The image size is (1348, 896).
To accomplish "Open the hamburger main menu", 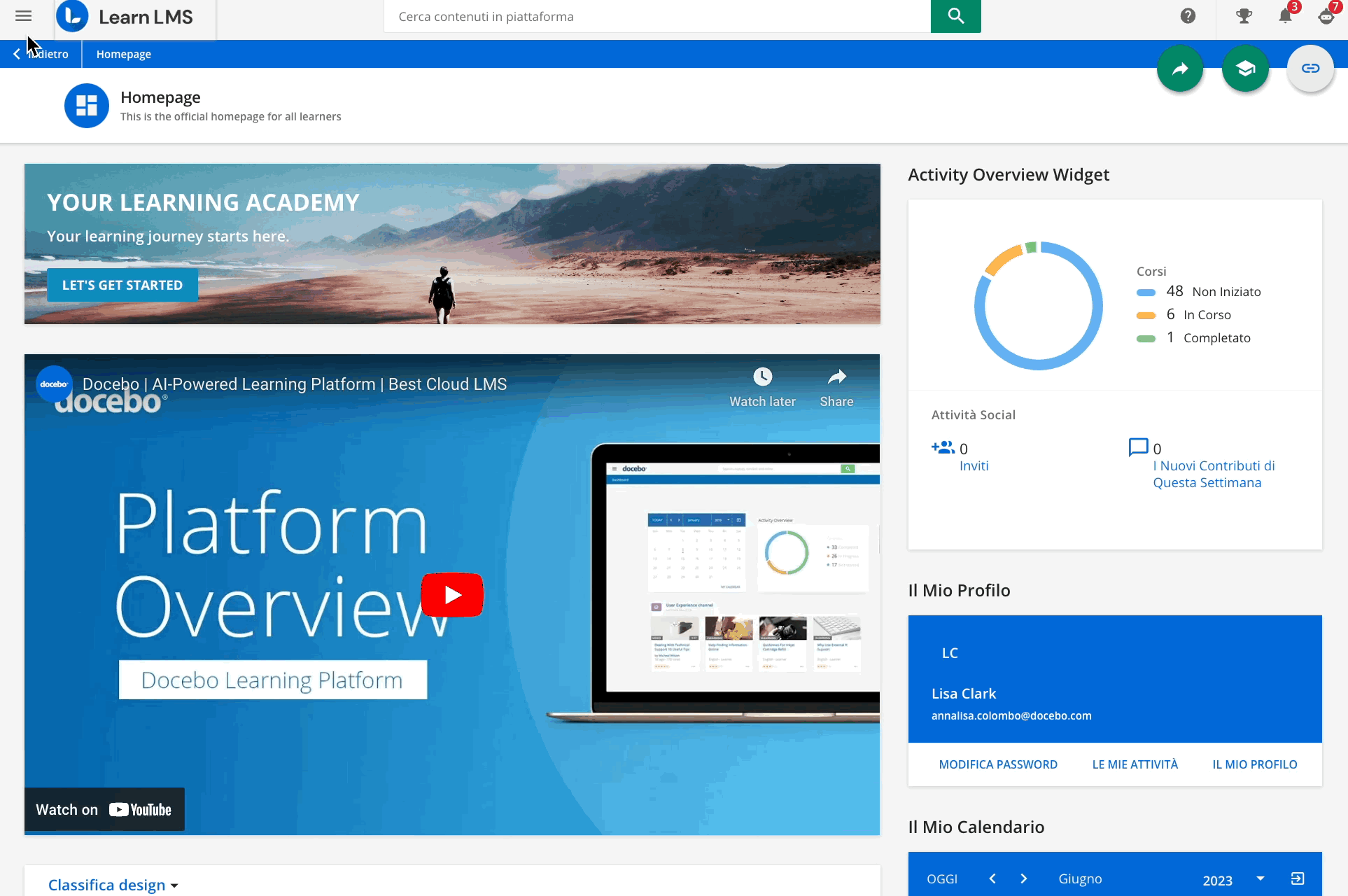I will tap(23, 16).
